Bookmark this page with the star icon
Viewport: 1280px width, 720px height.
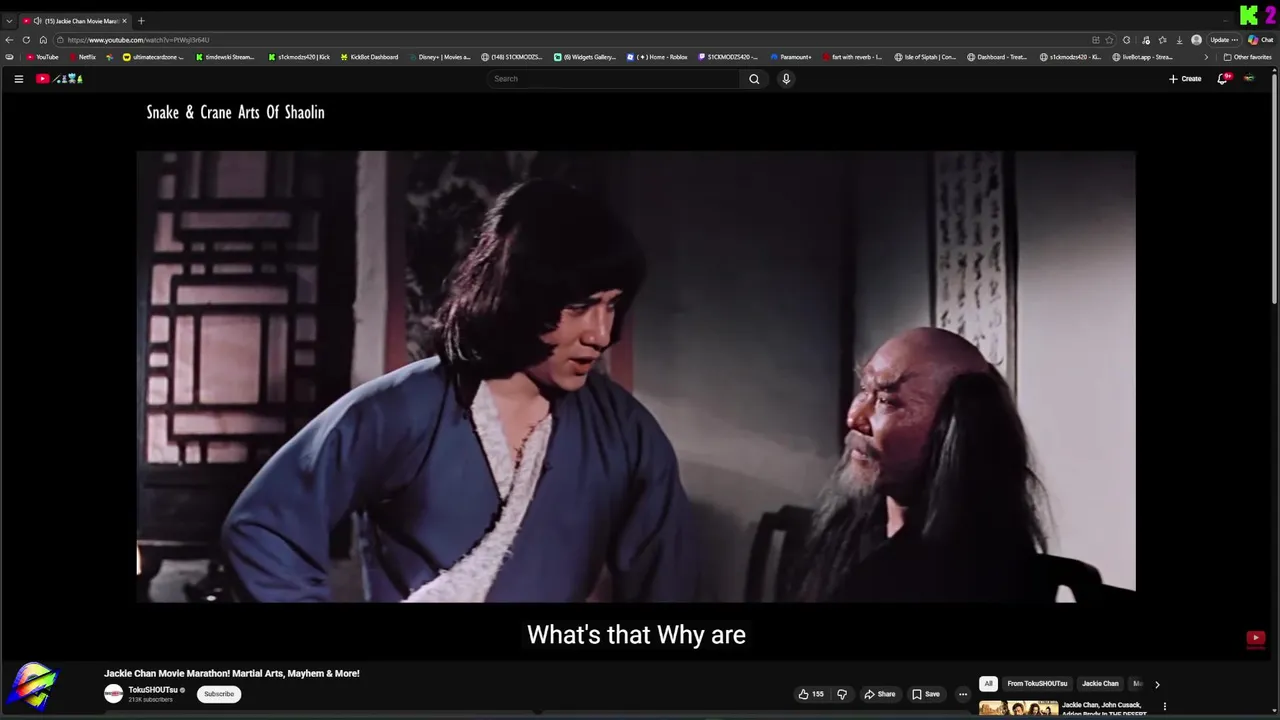(1110, 40)
